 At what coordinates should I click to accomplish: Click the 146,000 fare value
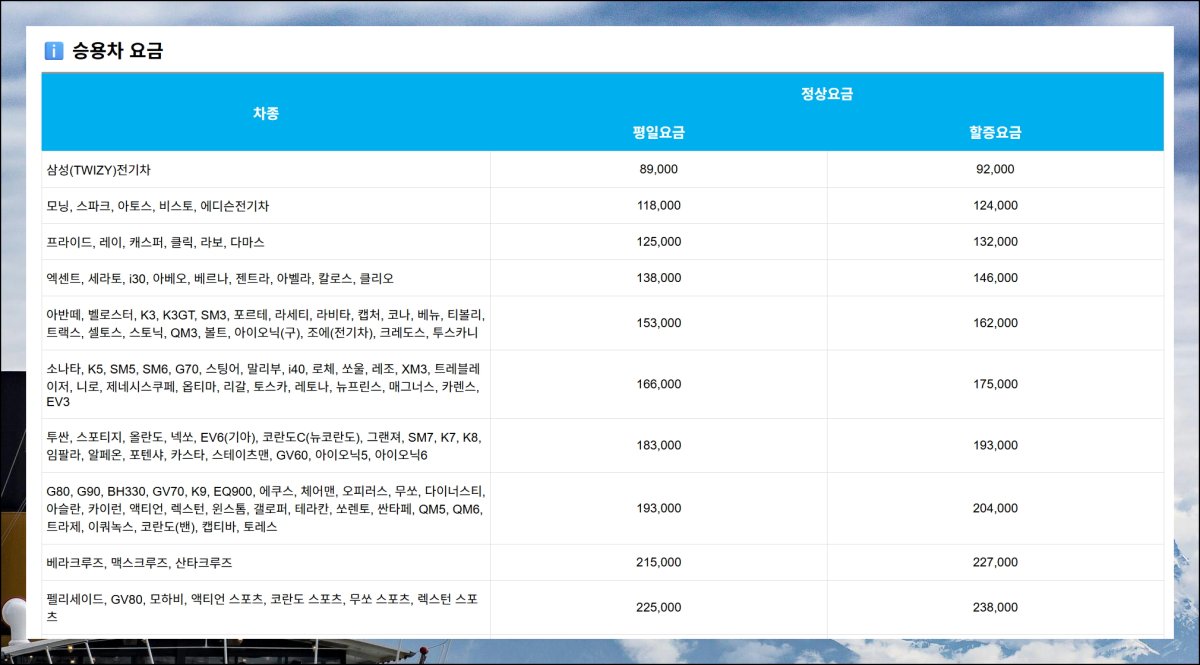point(995,278)
